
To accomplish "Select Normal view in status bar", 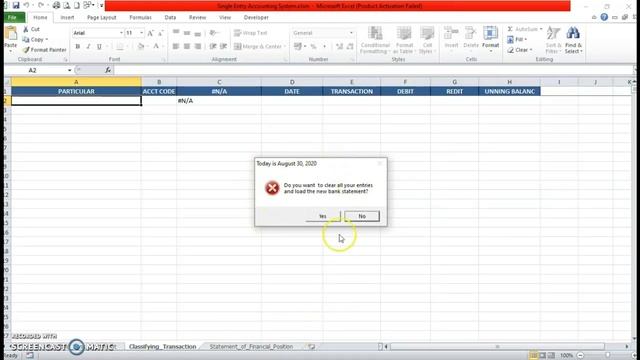I will [533, 356].
